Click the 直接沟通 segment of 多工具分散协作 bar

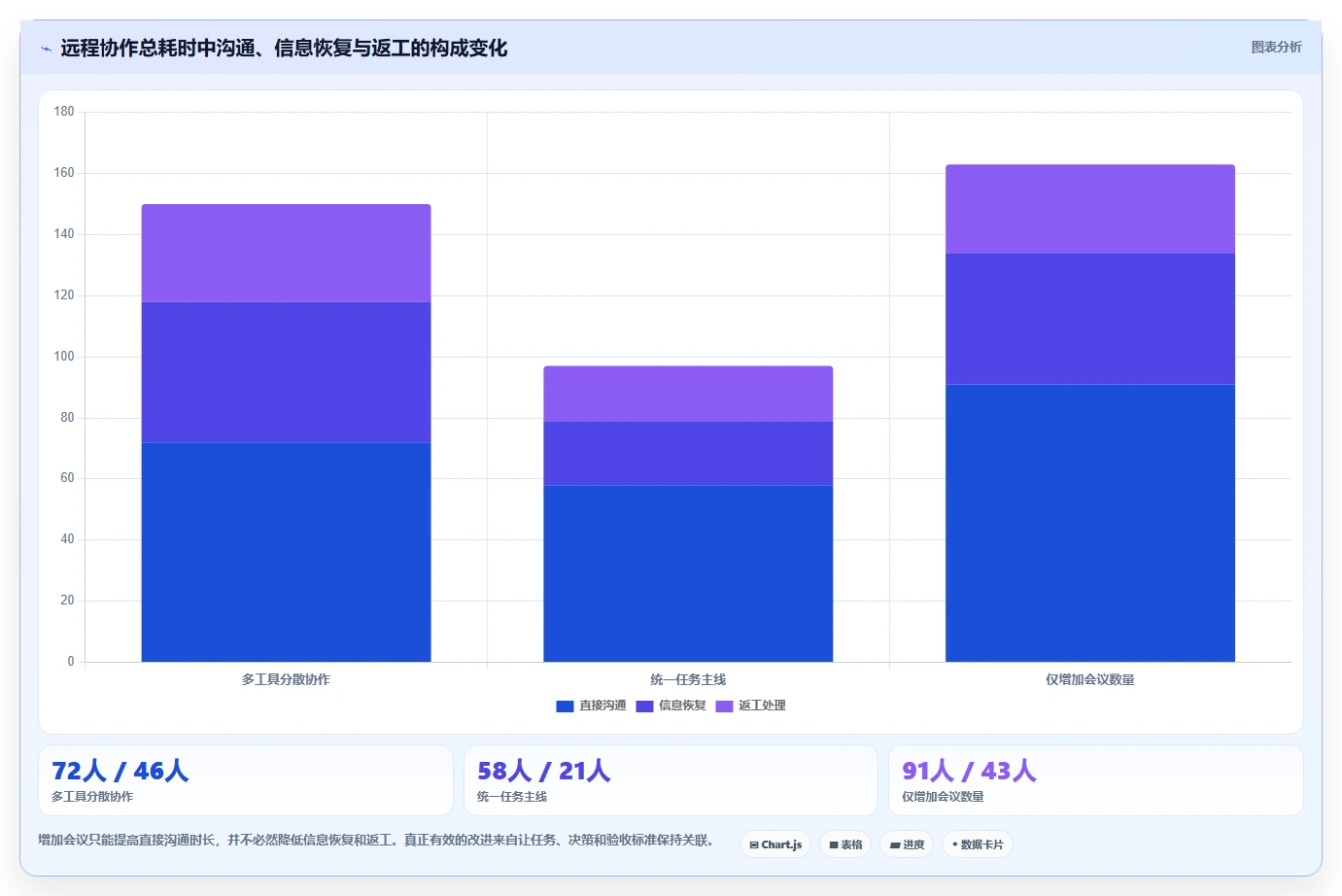(286, 552)
